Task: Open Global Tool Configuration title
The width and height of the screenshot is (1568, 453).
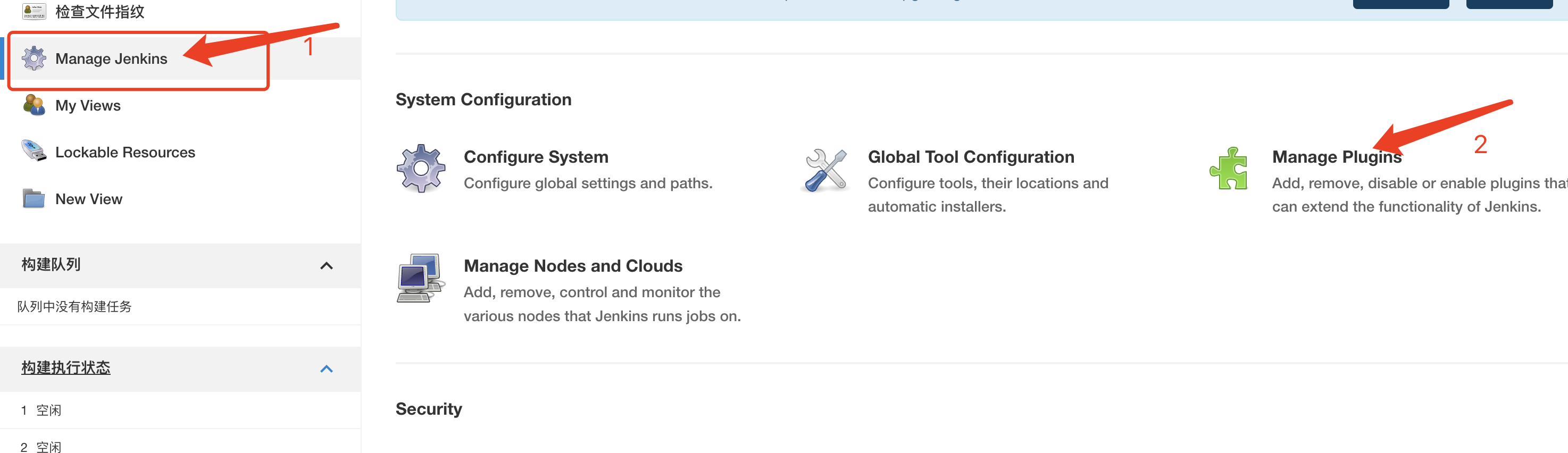Action: click(x=971, y=156)
